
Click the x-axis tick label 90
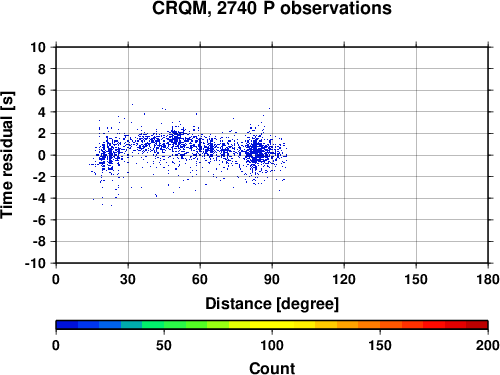coord(272,279)
